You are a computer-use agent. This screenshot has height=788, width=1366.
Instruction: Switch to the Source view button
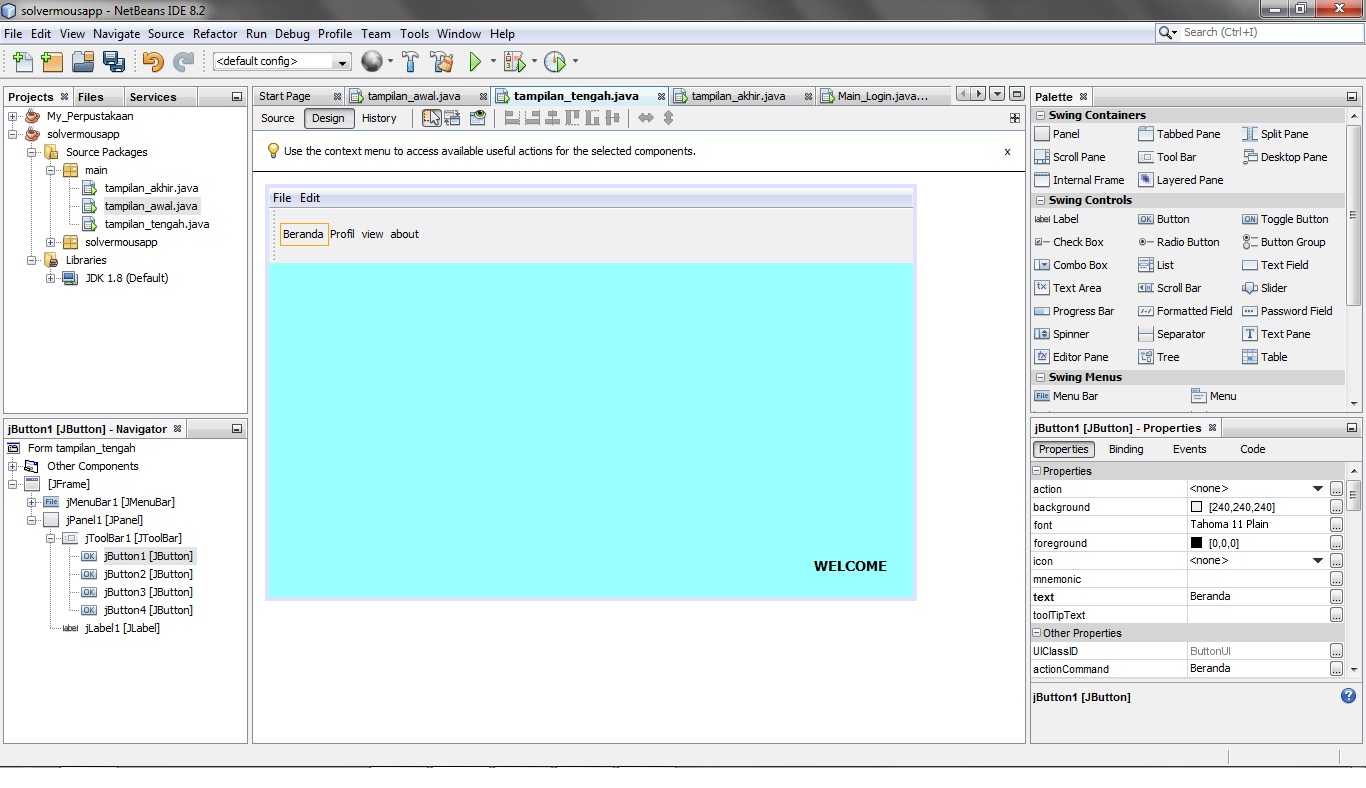(277, 118)
